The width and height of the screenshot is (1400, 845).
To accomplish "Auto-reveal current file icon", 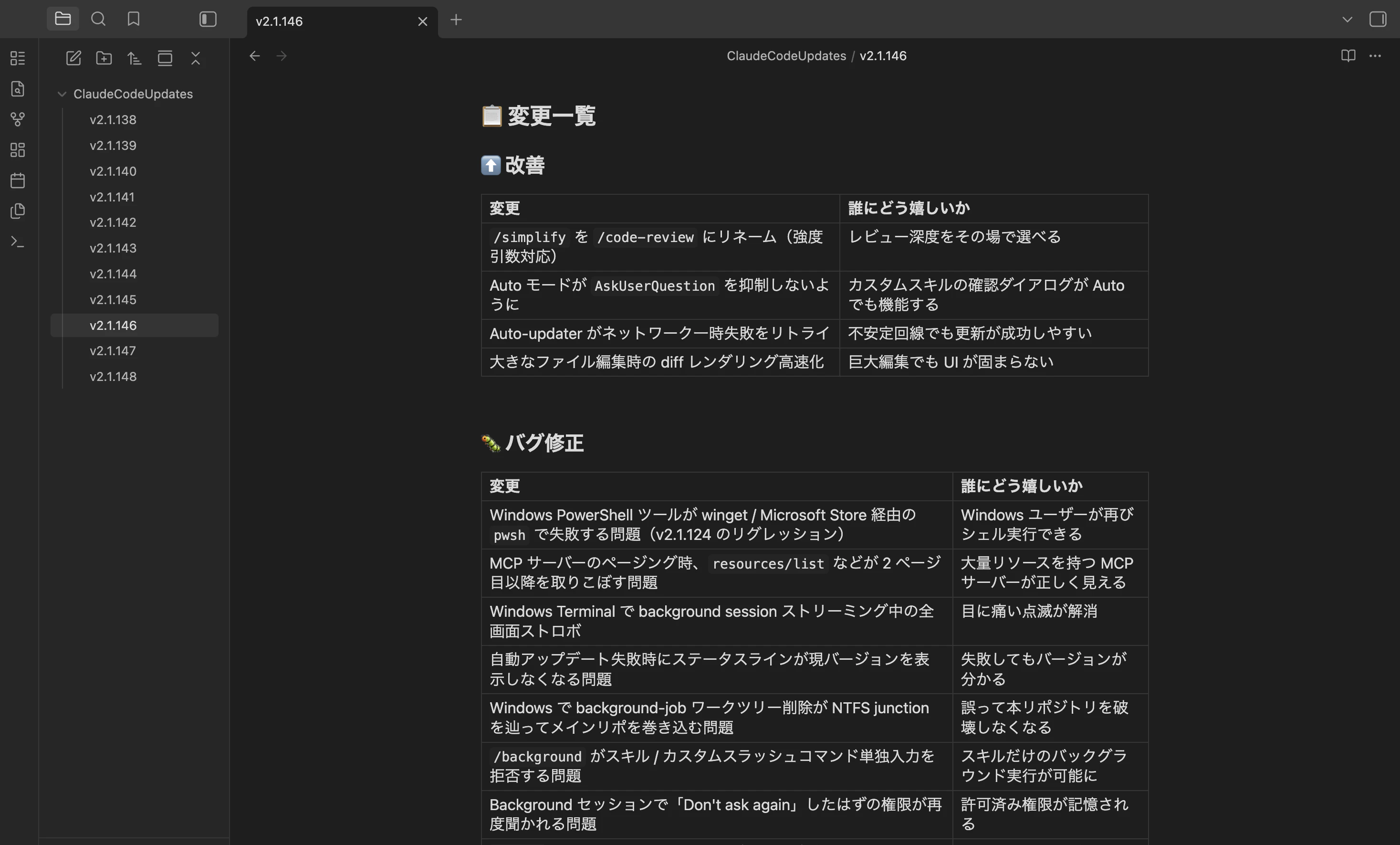I will [x=165, y=58].
